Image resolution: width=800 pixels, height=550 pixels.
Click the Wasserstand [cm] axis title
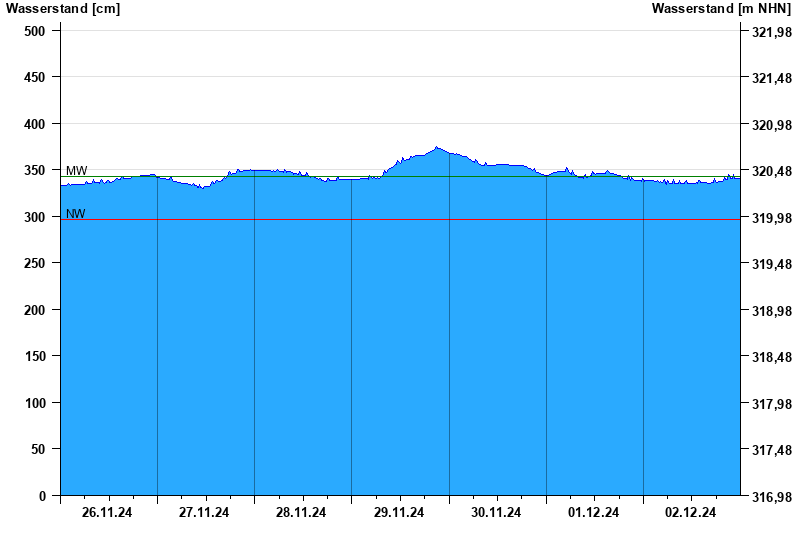click(x=63, y=9)
